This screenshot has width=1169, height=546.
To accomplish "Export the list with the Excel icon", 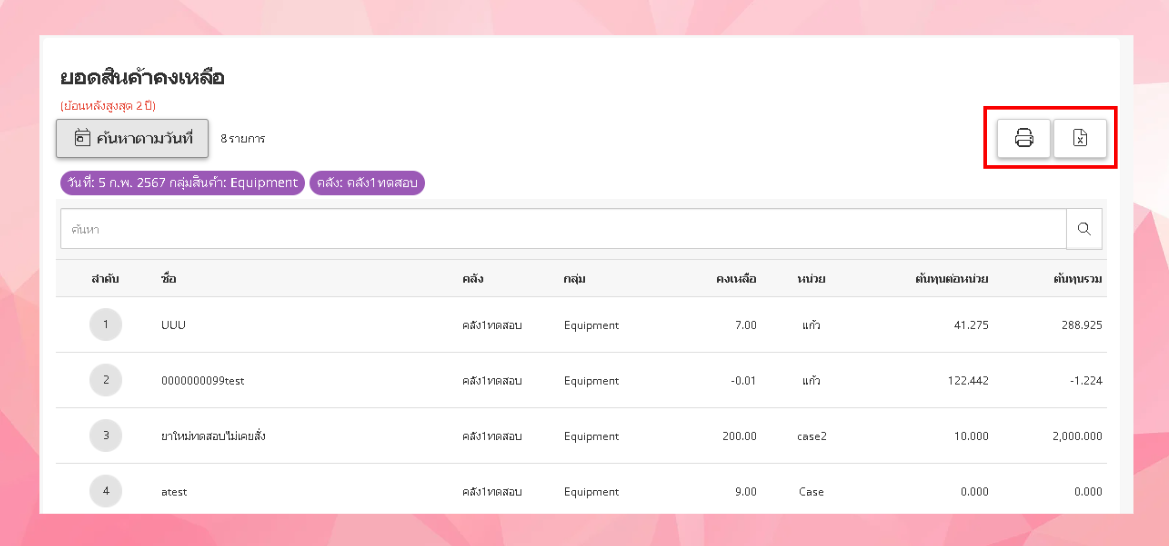I will click(1080, 138).
